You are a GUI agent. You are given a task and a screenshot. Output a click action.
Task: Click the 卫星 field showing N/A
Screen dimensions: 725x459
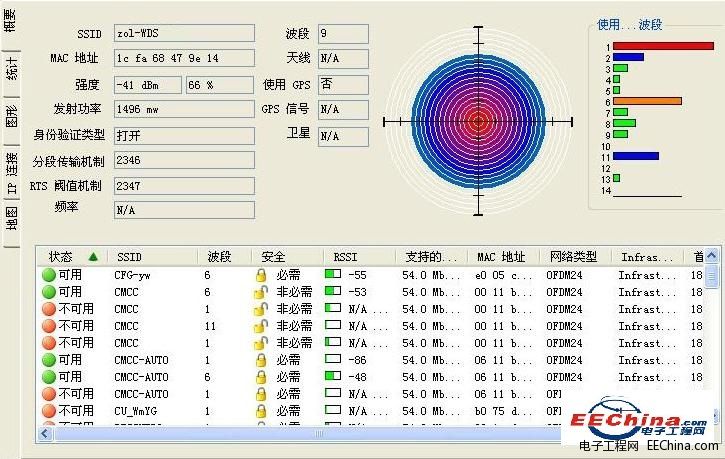tap(344, 137)
